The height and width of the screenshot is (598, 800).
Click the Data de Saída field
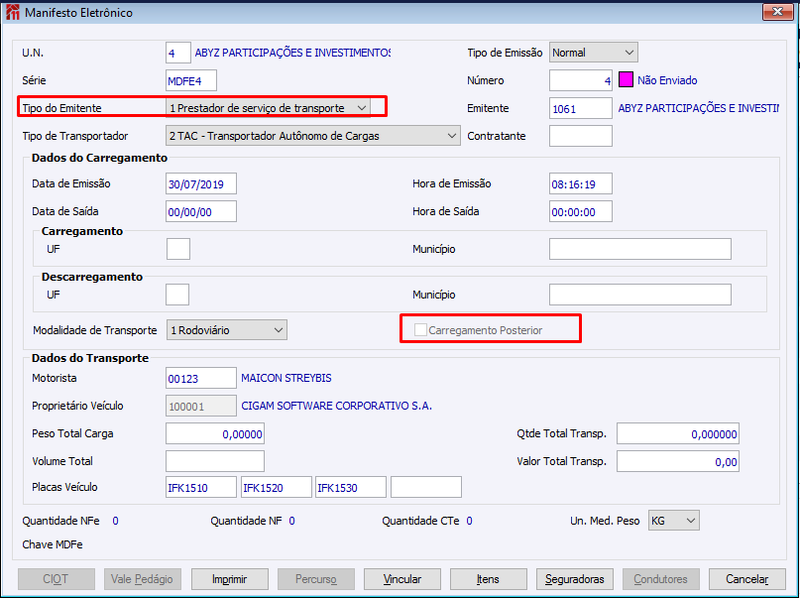tap(201, 211)
